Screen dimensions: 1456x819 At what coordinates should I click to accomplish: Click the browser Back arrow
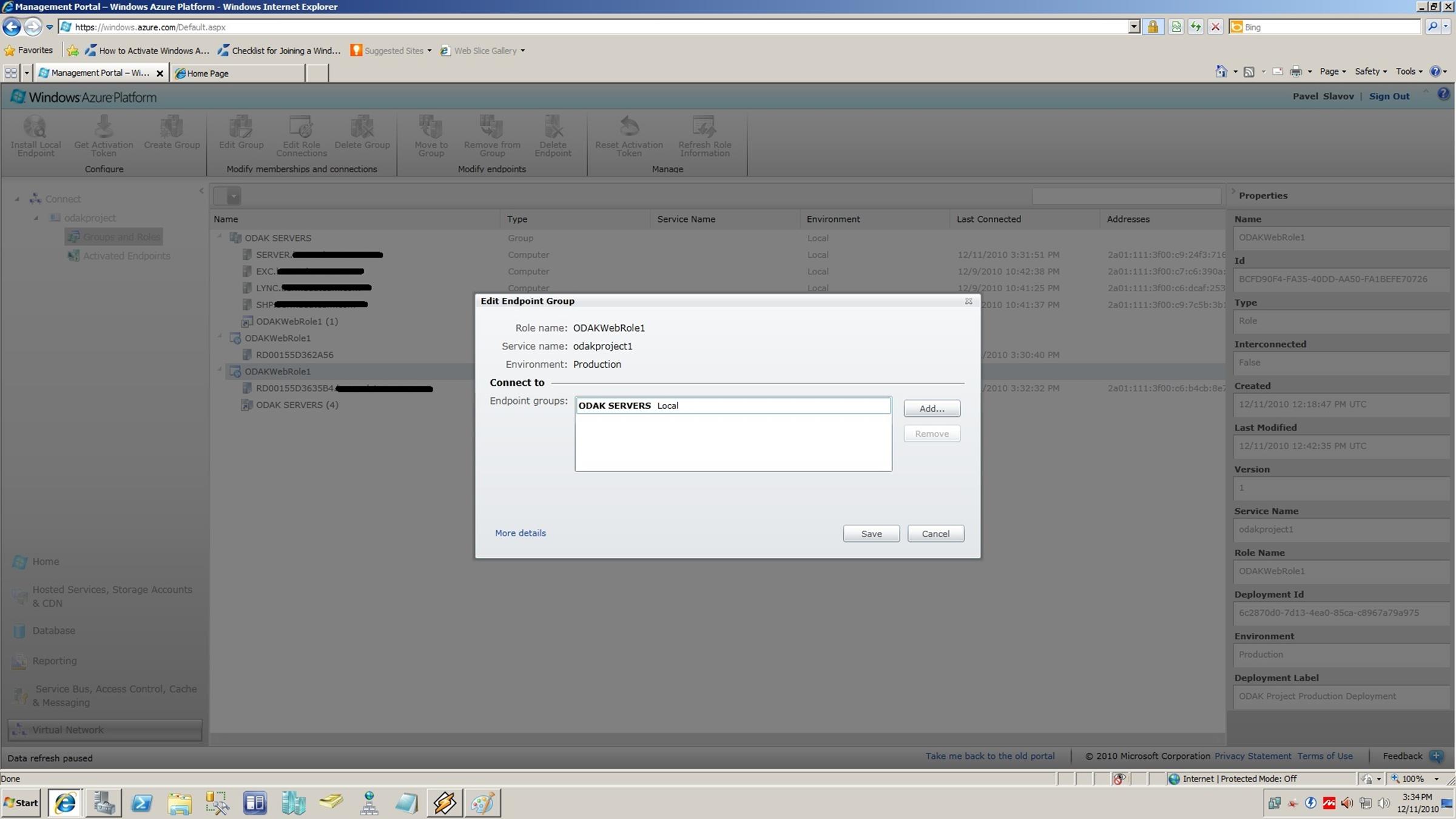(12, 27)
